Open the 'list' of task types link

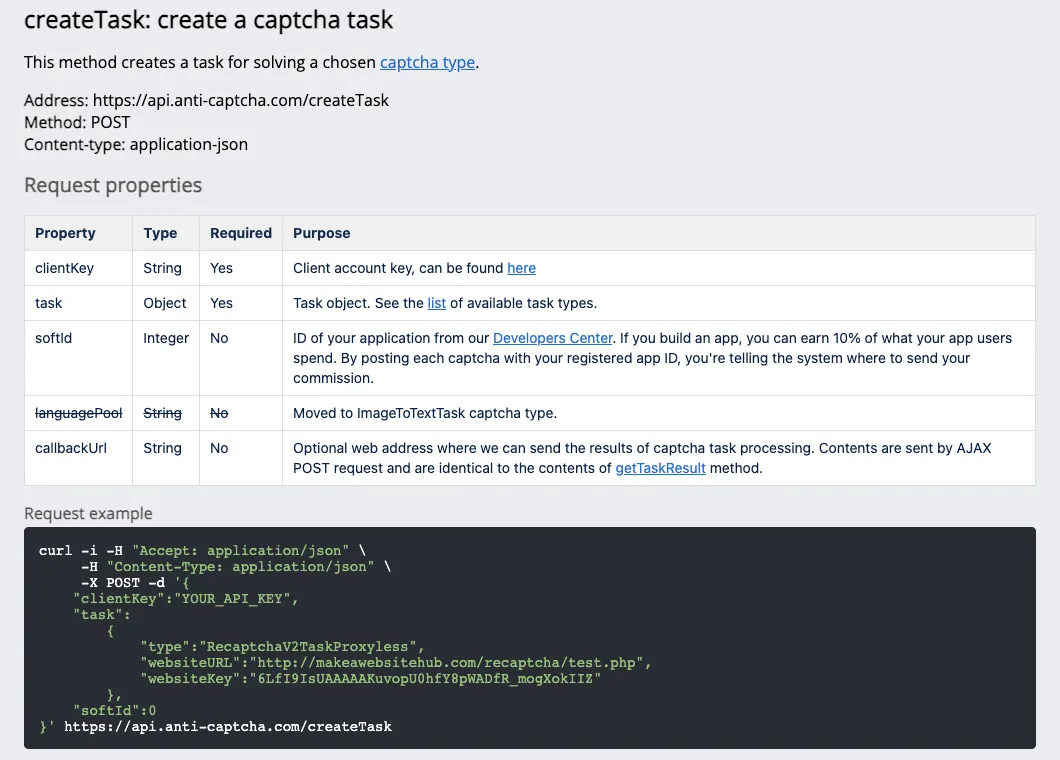tap(436, 303)
